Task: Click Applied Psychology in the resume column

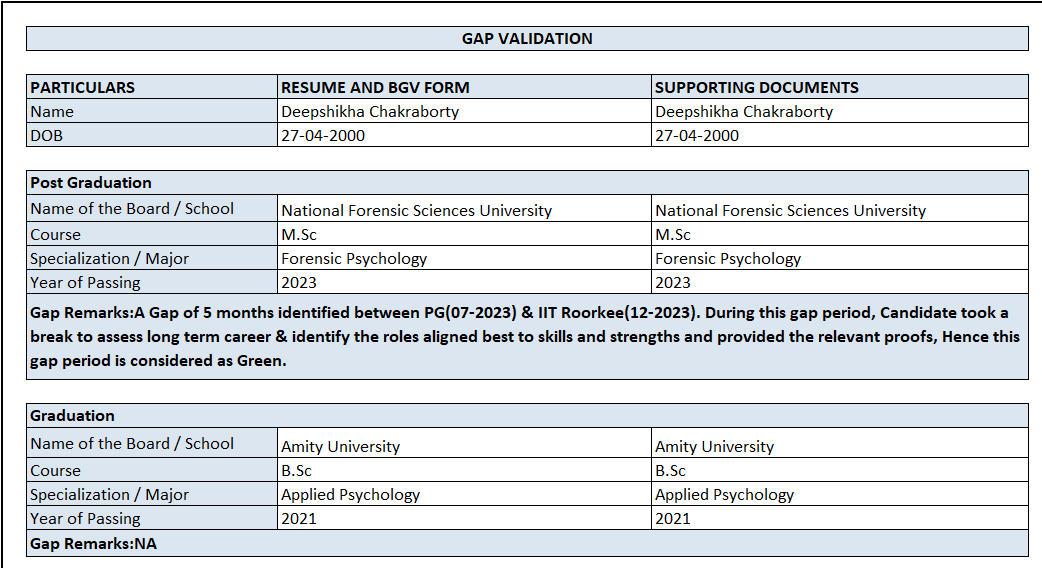Action: [x=350, y=494]
